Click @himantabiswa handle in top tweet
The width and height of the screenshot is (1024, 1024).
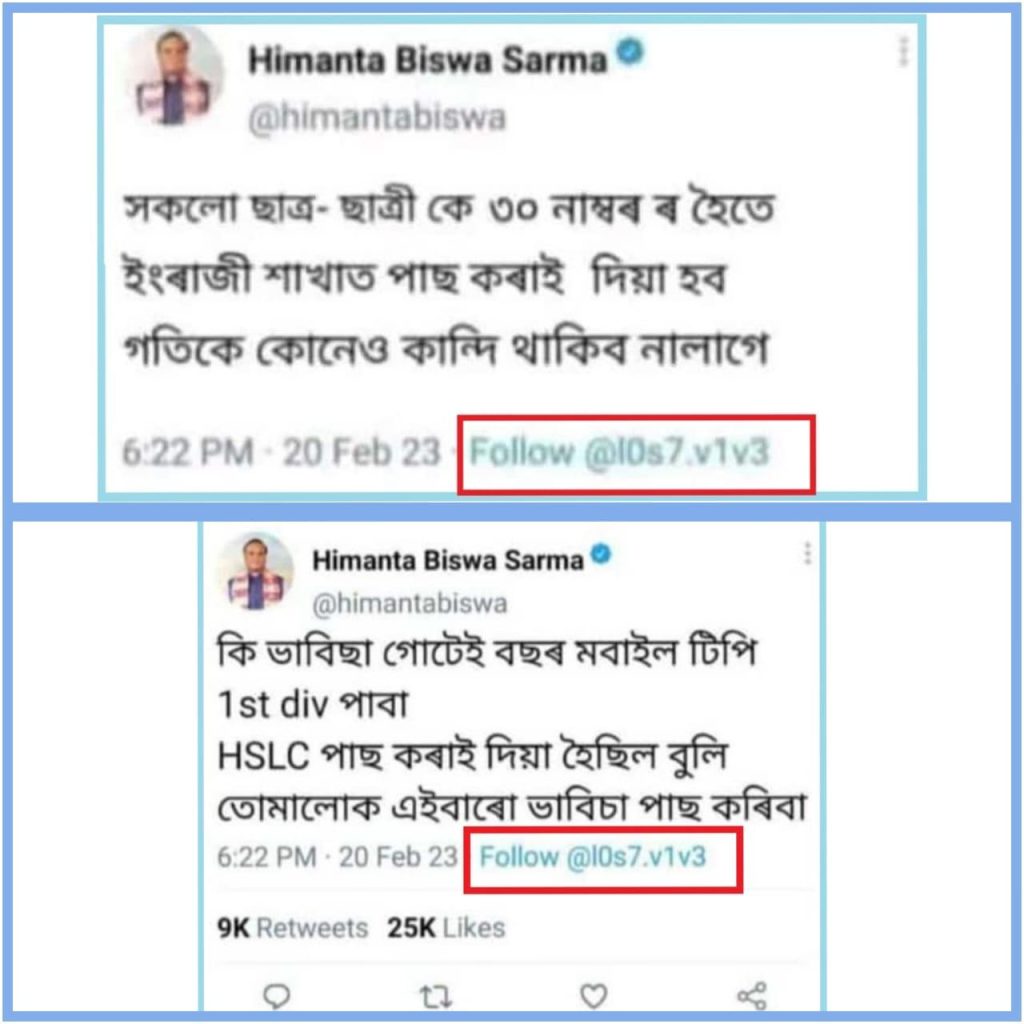377,118
